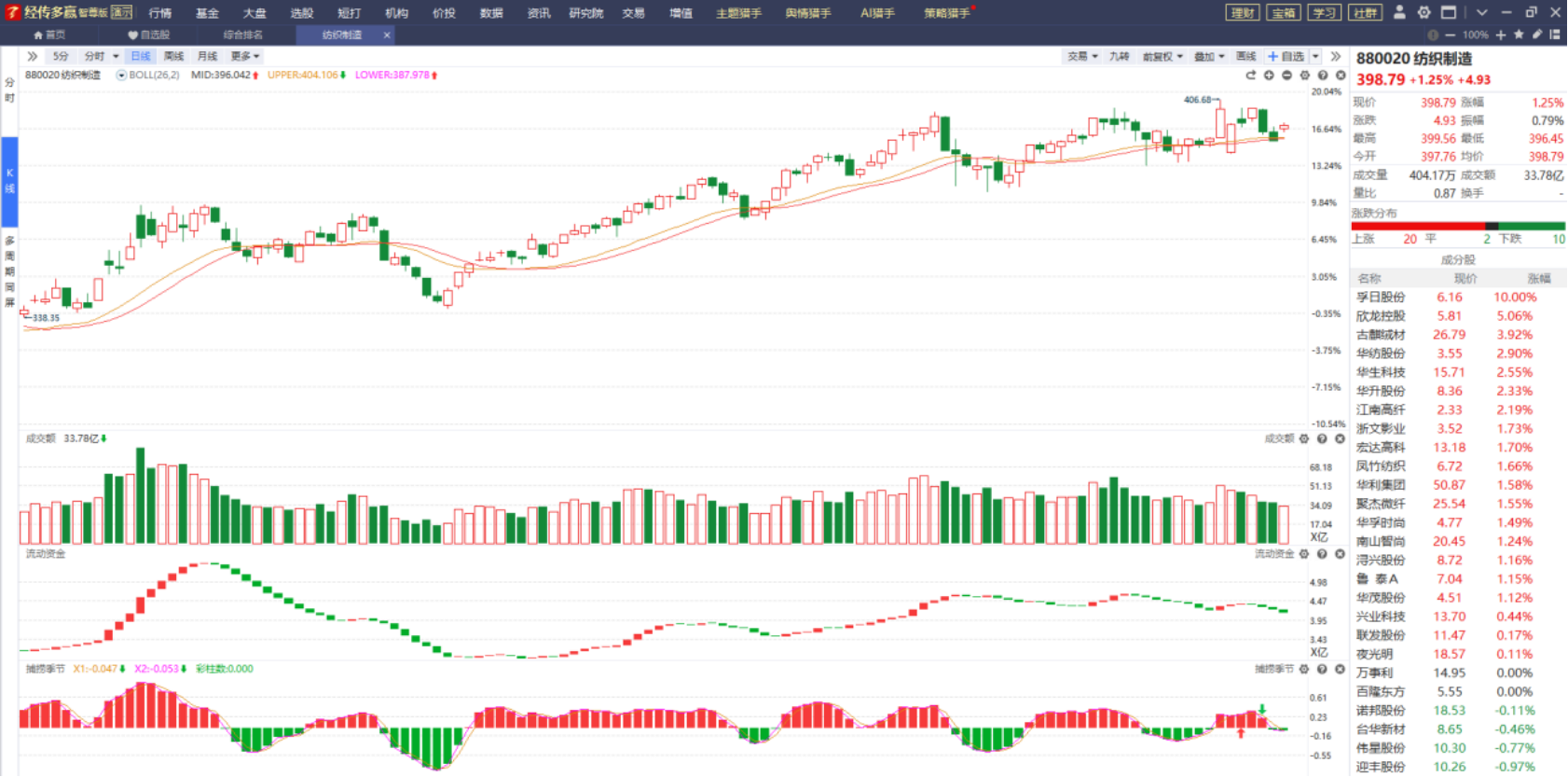Click the user account icon in title bar

click(x=1399, y=12)
